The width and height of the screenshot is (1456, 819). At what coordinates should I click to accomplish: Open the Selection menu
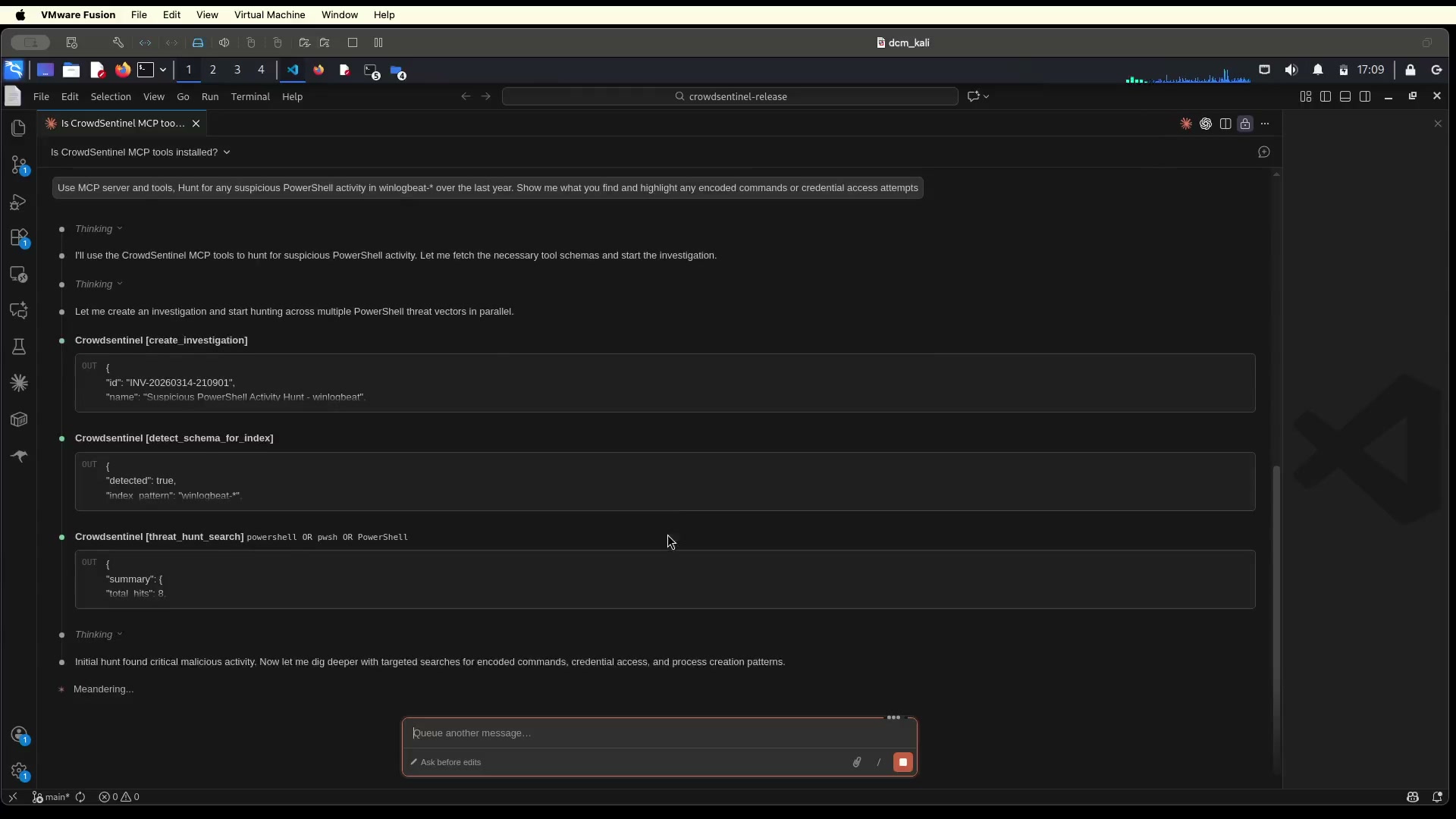[111, 97]
